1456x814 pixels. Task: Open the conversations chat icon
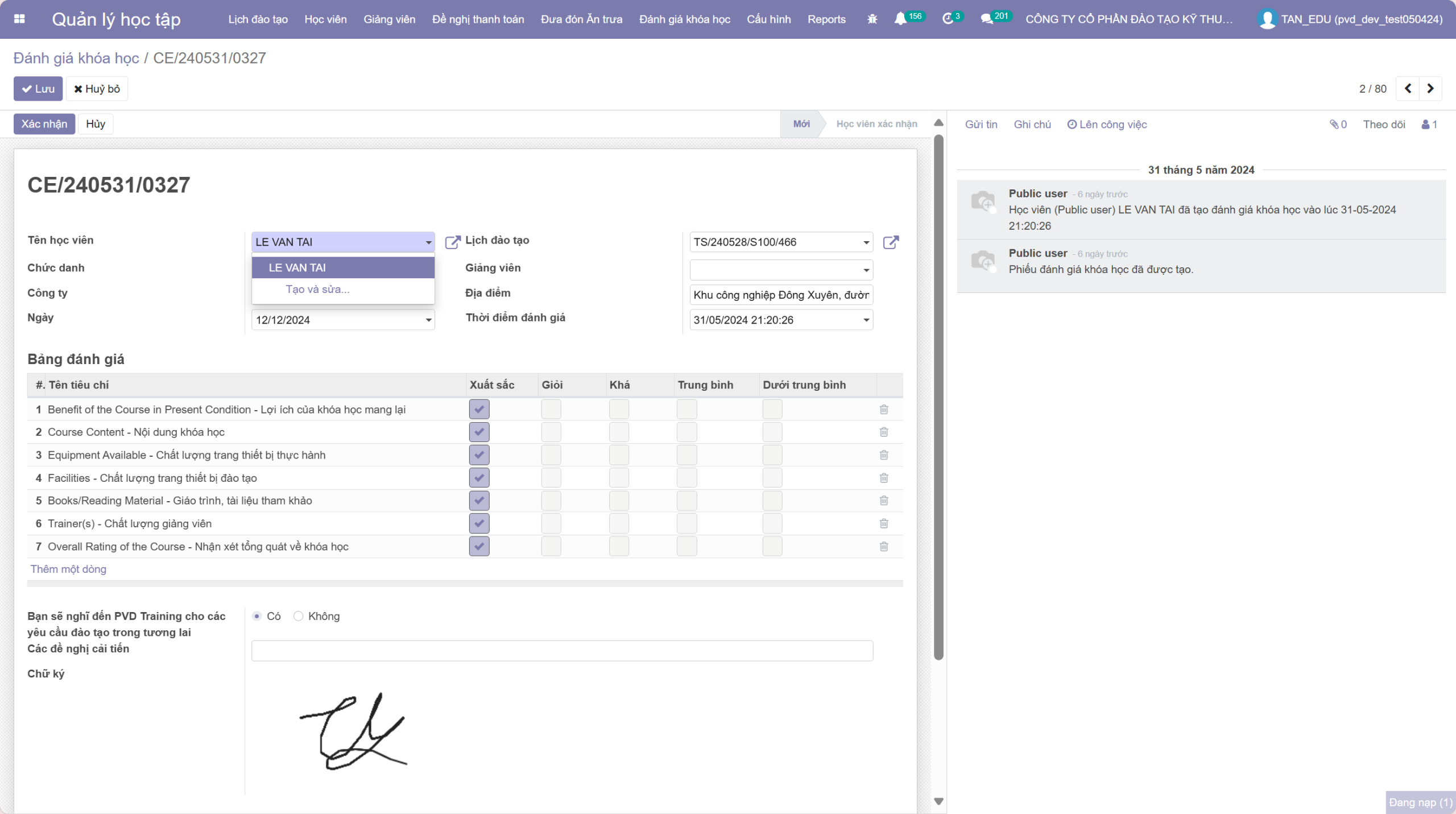[986, 19]
